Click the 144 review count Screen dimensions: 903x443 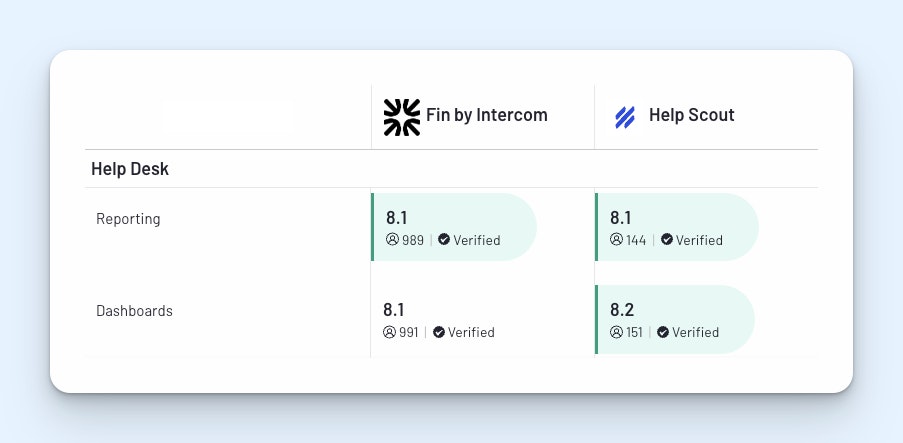pos(636,240)
